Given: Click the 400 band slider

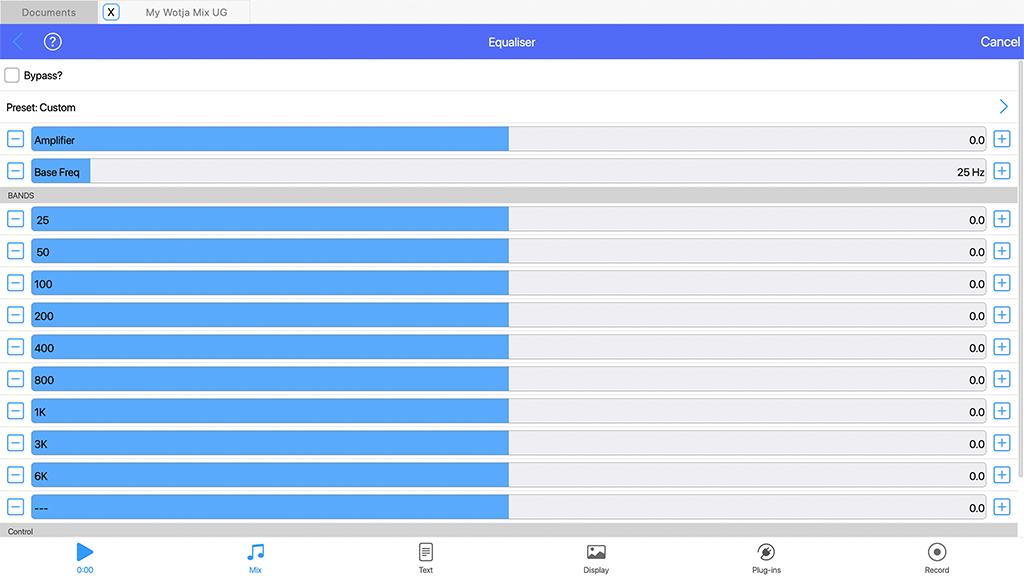Looking at the screenshot, I should (x=508, y=348).
